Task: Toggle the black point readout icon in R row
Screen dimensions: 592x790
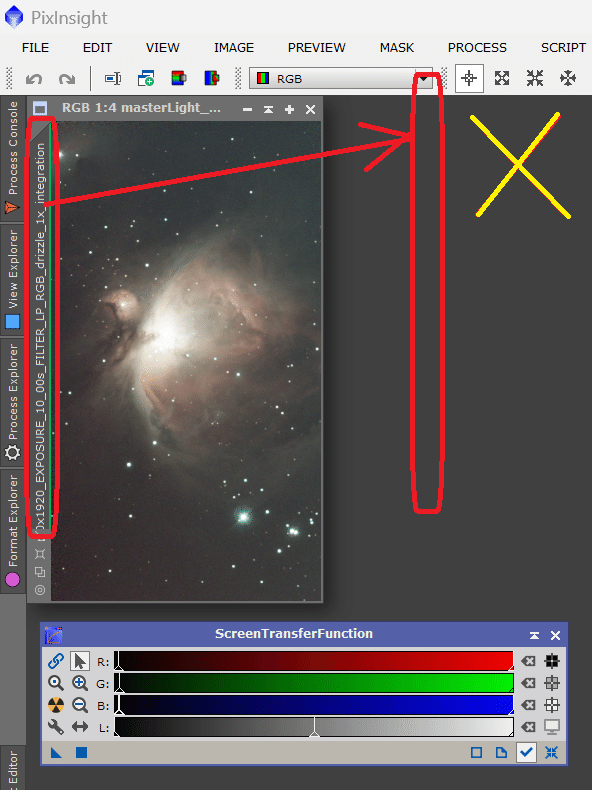Action: (552, 661)
